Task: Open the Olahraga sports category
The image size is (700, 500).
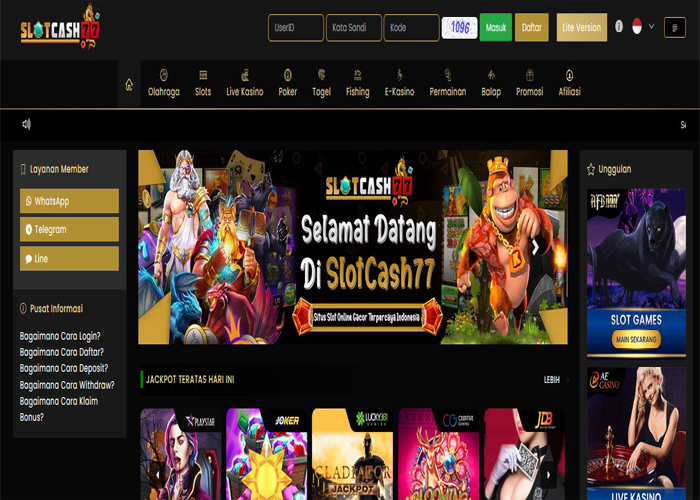Action: click(x=163, y=83)
